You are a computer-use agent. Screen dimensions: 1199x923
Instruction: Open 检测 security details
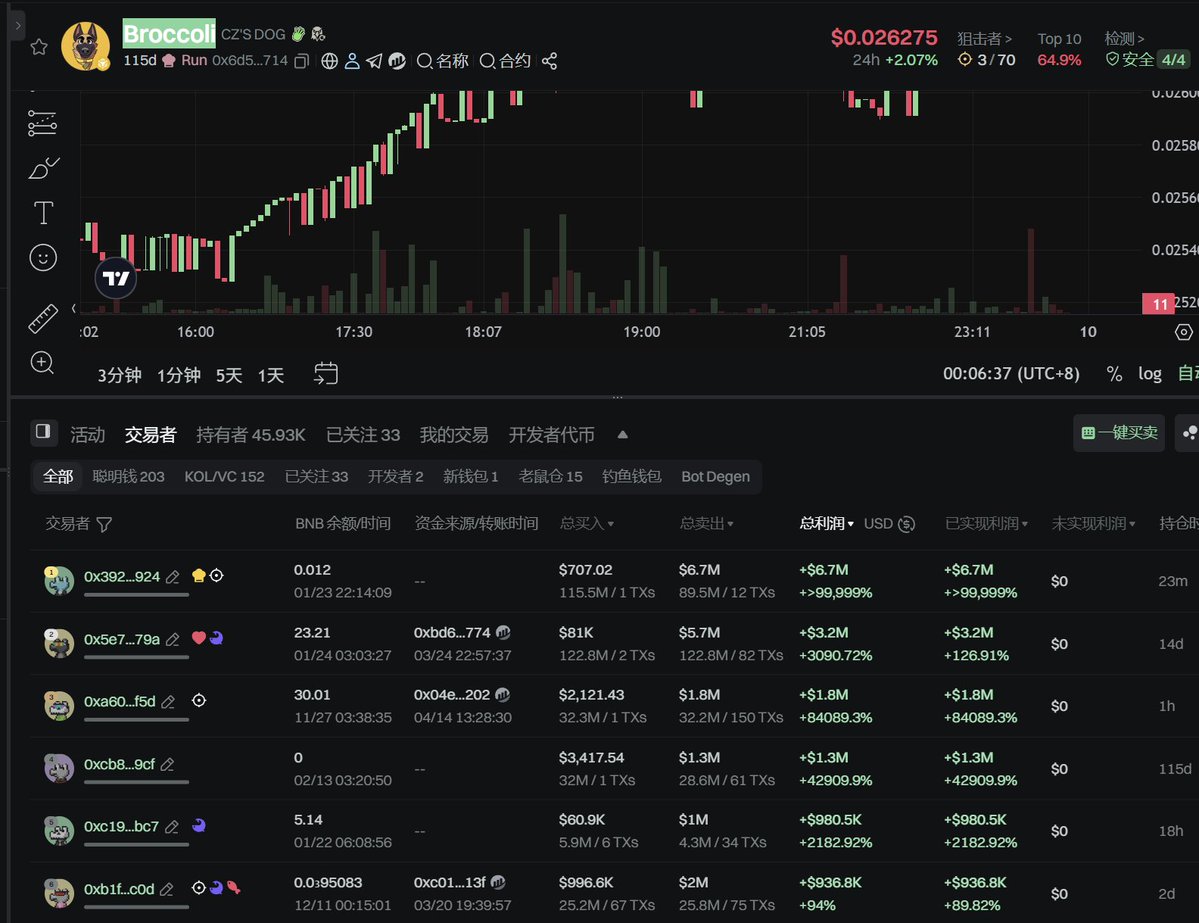[x=1124, y=38]
